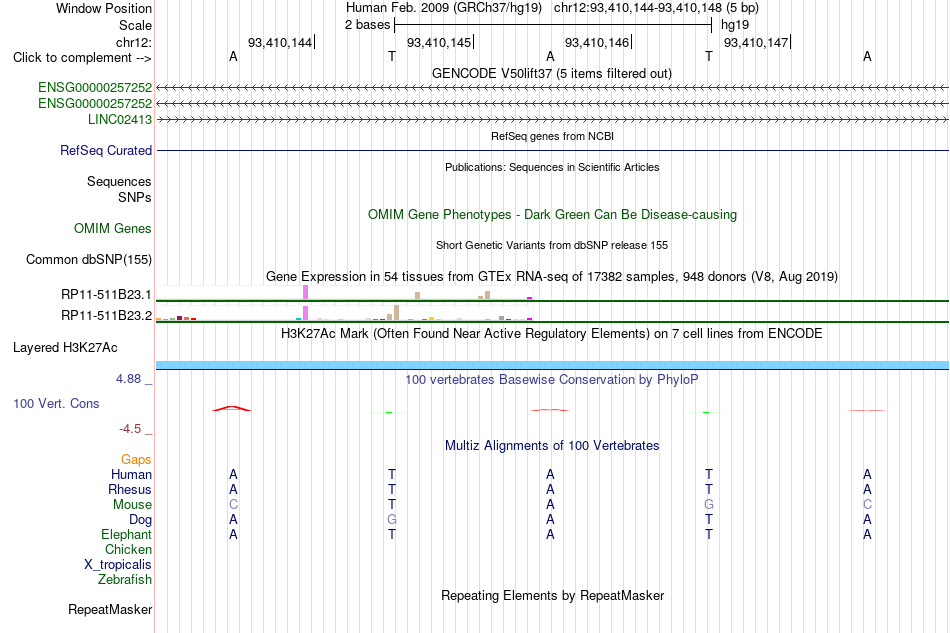Select the Human species label
The width and height of the screenshot is (950, 633).
131,474
